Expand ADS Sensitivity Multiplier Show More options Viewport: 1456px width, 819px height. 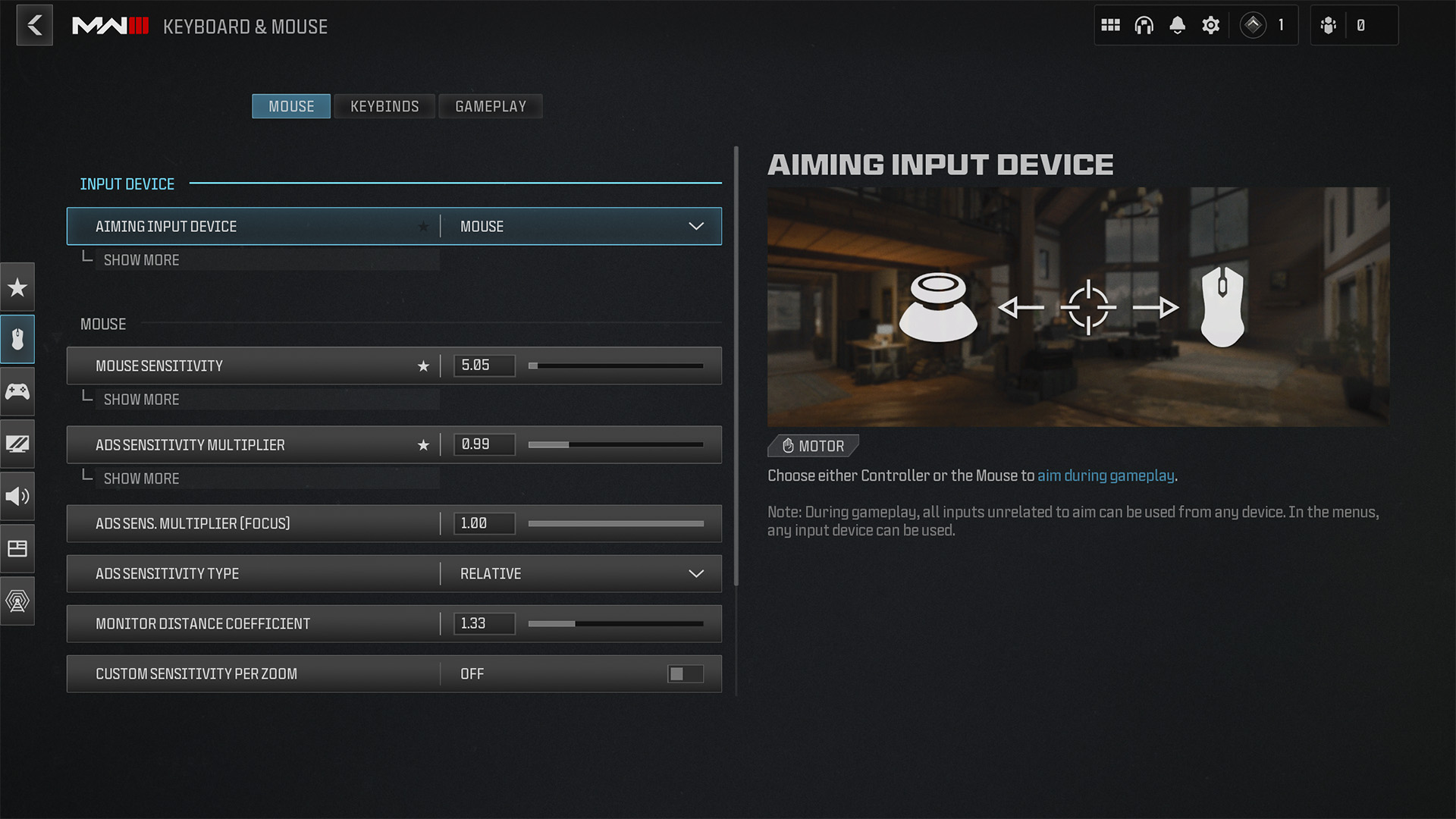[140, 479]
